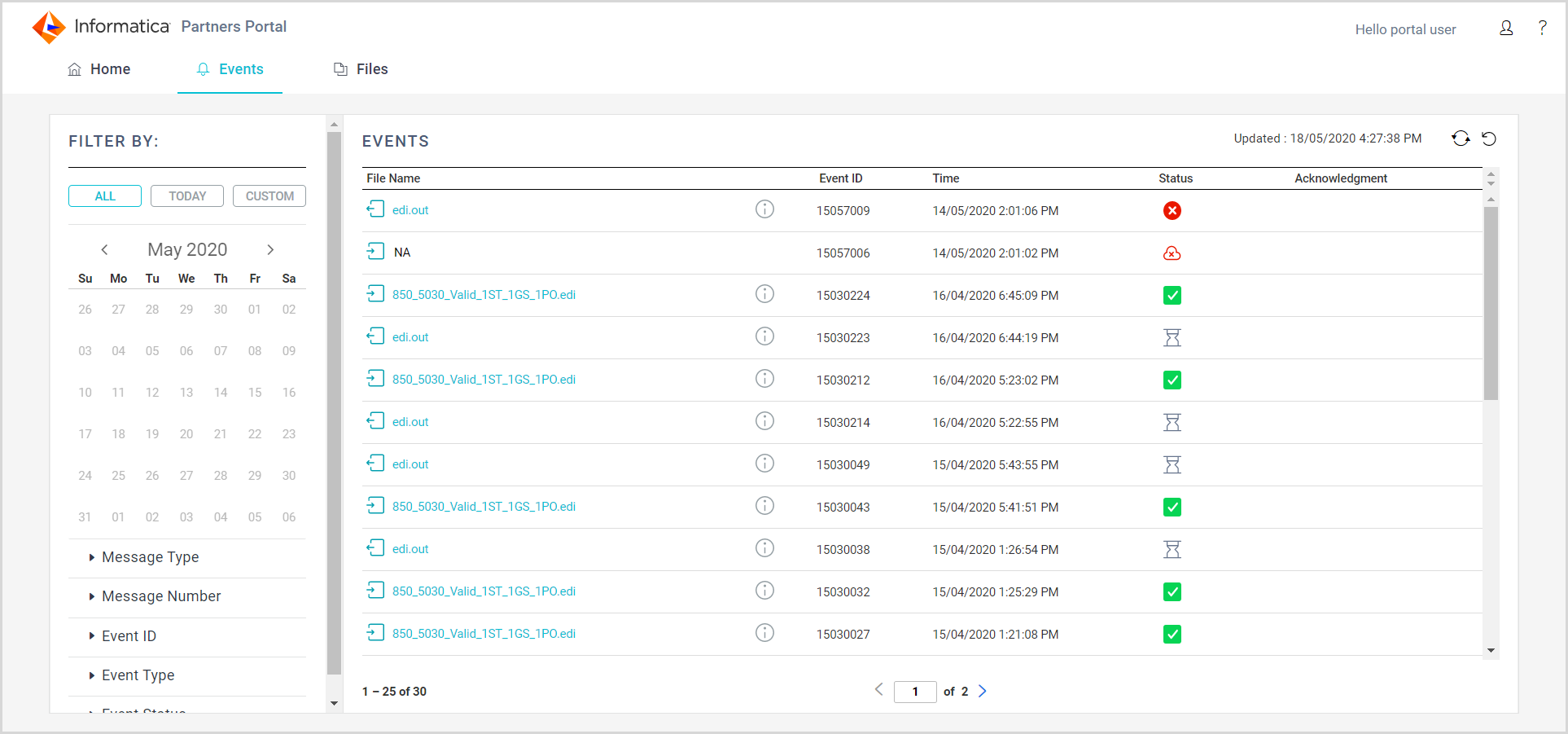Open edi.out link of event 15030049
The height and width of the screenshot is (734, 1568).
[x=410, y=464]
